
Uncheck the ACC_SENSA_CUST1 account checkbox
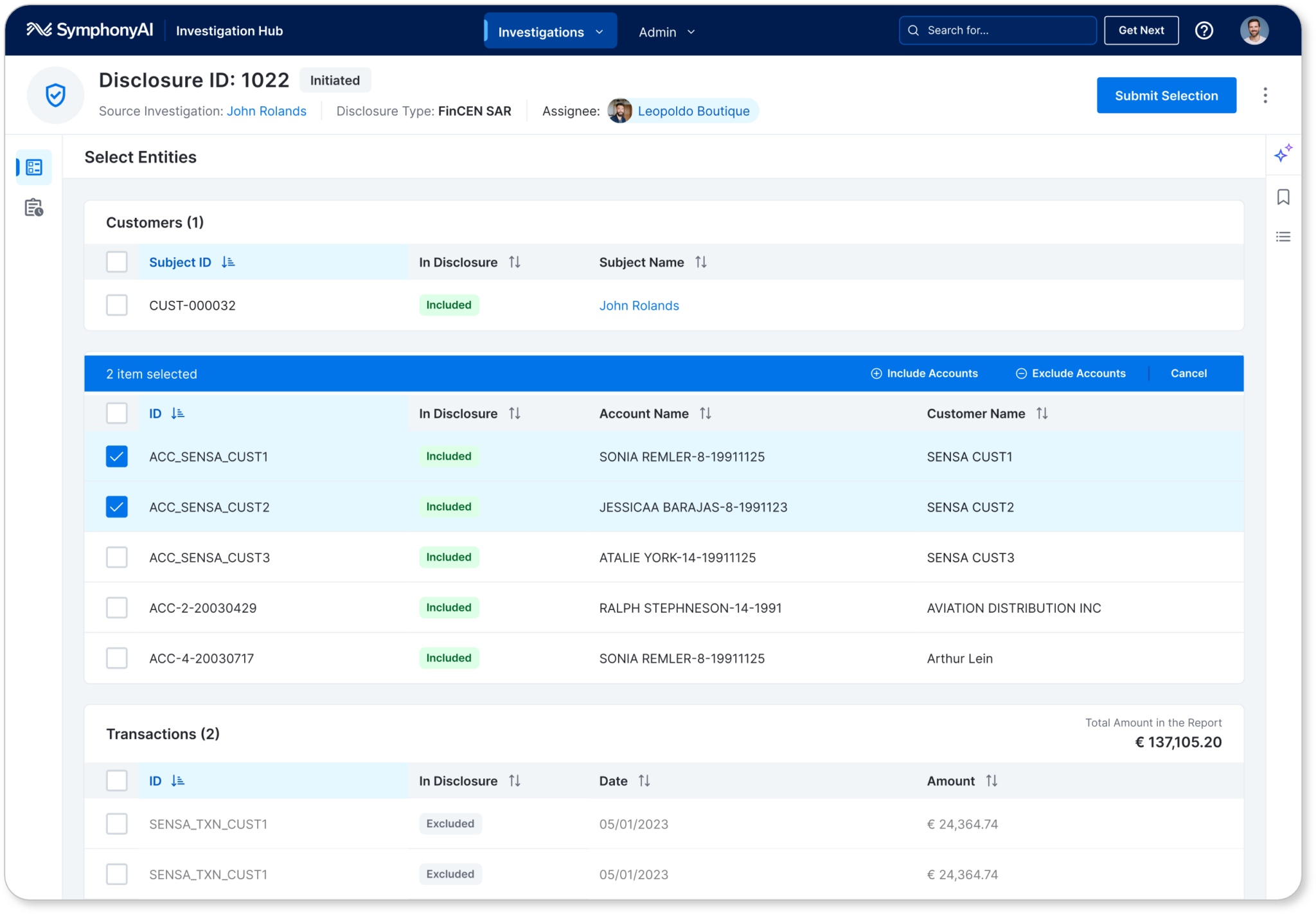coord(117,457)
